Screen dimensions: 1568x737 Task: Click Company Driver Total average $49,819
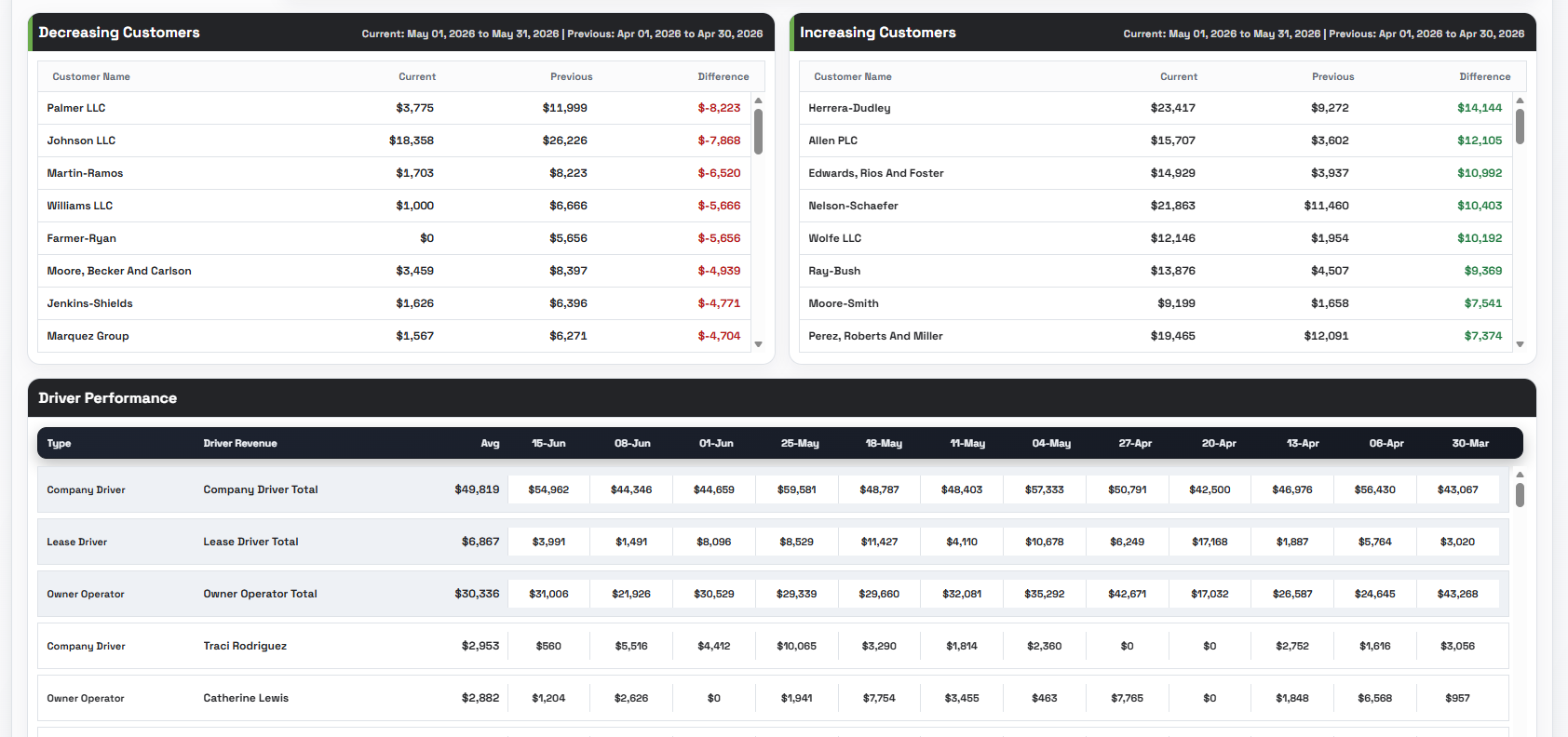point(477,489)
